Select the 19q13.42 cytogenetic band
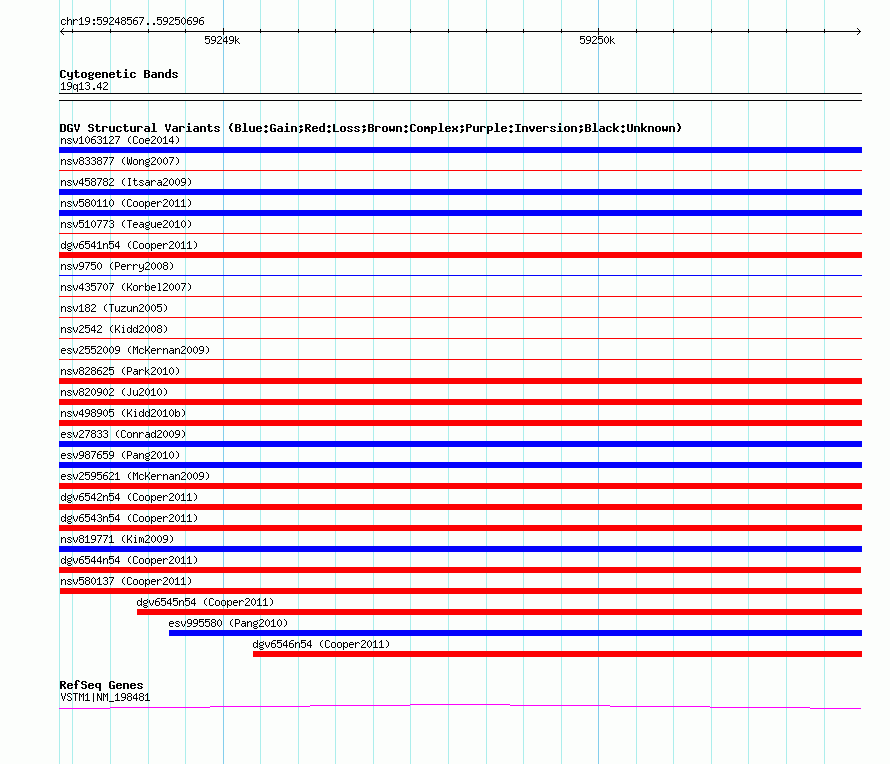 (x=84, y=87)
